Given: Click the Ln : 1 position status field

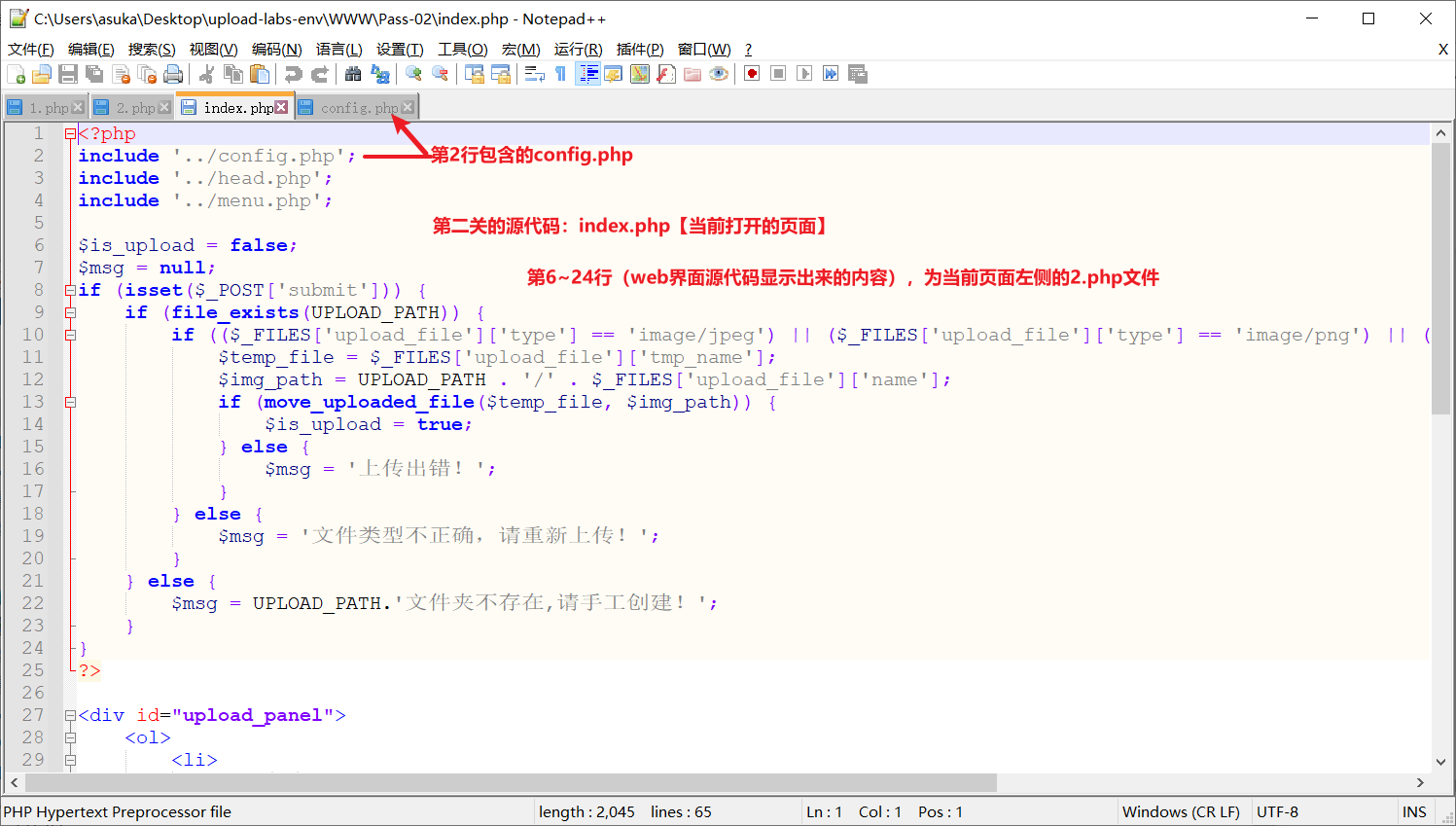Looking at the screenshot, I should 824,811.
